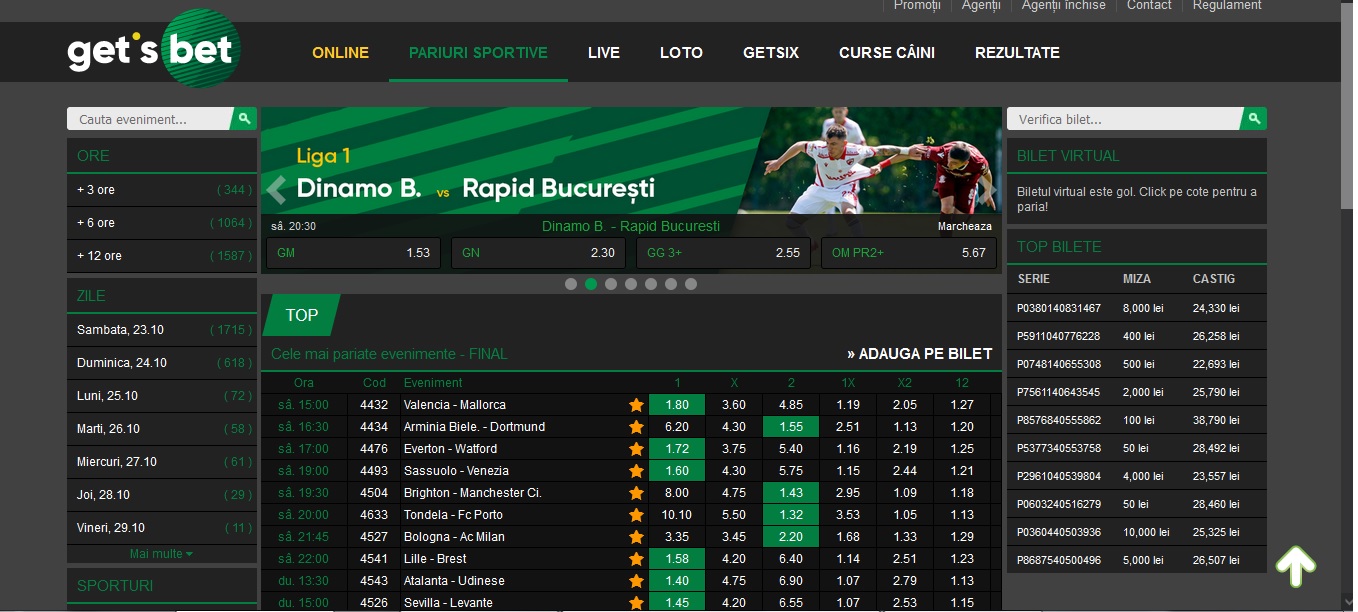Open the Regulament link
This screenshot has width=1358, height=612.
pos(1227,6)
